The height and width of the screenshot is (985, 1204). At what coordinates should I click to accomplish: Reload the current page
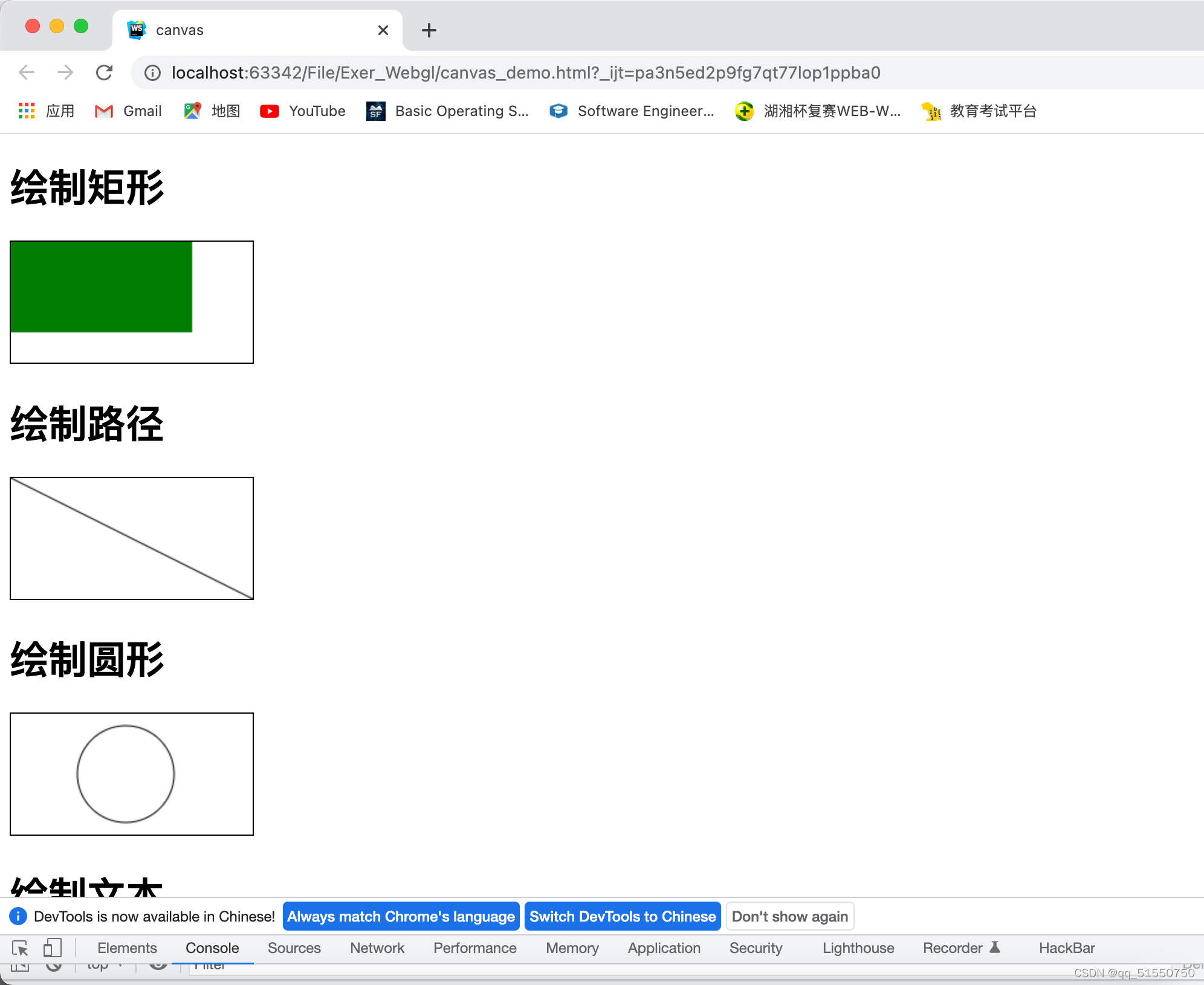pyautogui.click(x=105, y=73)
